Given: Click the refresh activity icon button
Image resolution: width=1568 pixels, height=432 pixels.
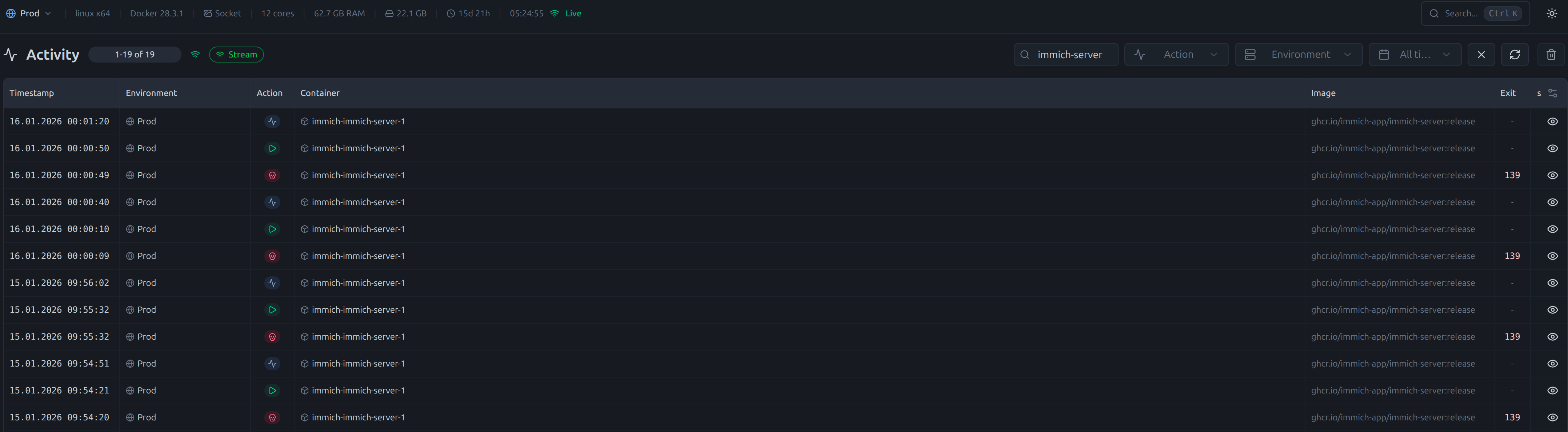Looking at the screenshot, I should tap(1515, 55).
